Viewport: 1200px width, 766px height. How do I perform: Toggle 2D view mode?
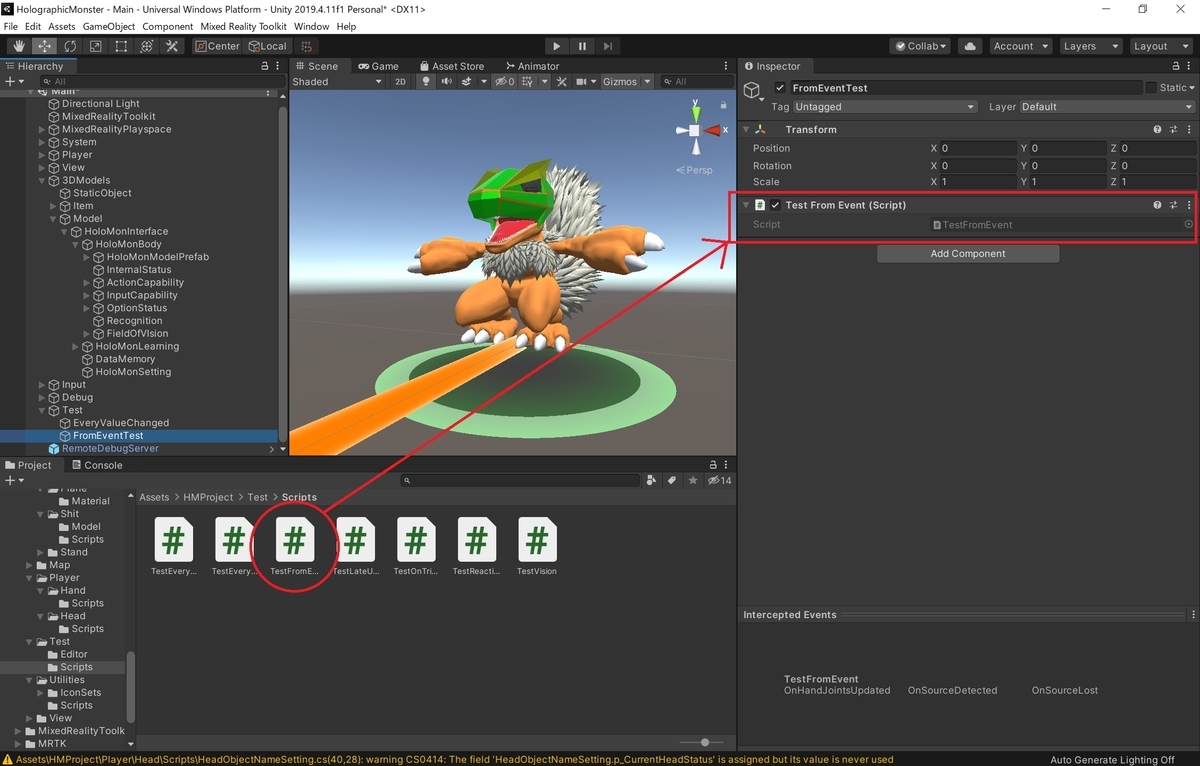[x=401, y=82]
